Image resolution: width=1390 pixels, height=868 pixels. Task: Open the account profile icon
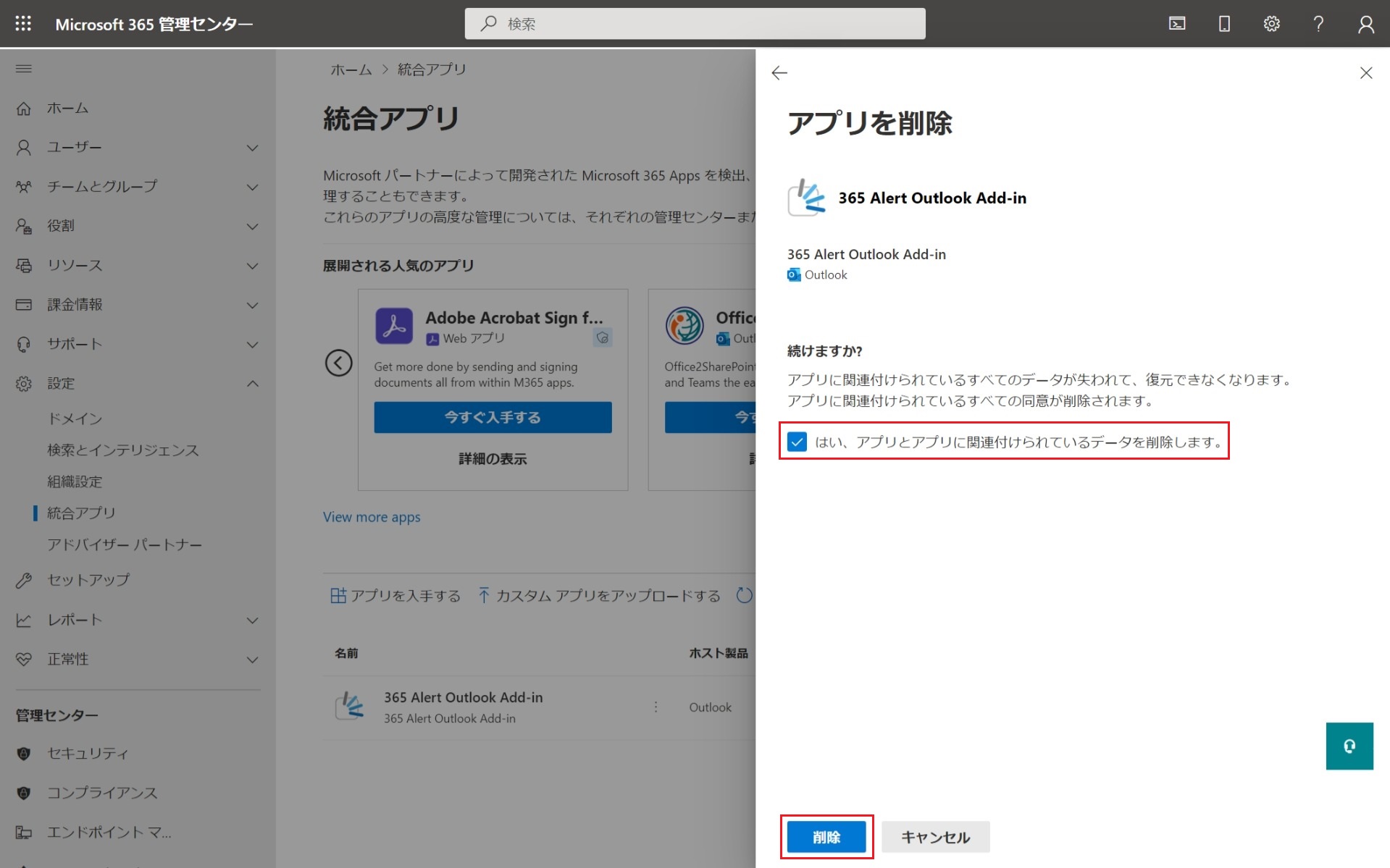(1365, 24)
